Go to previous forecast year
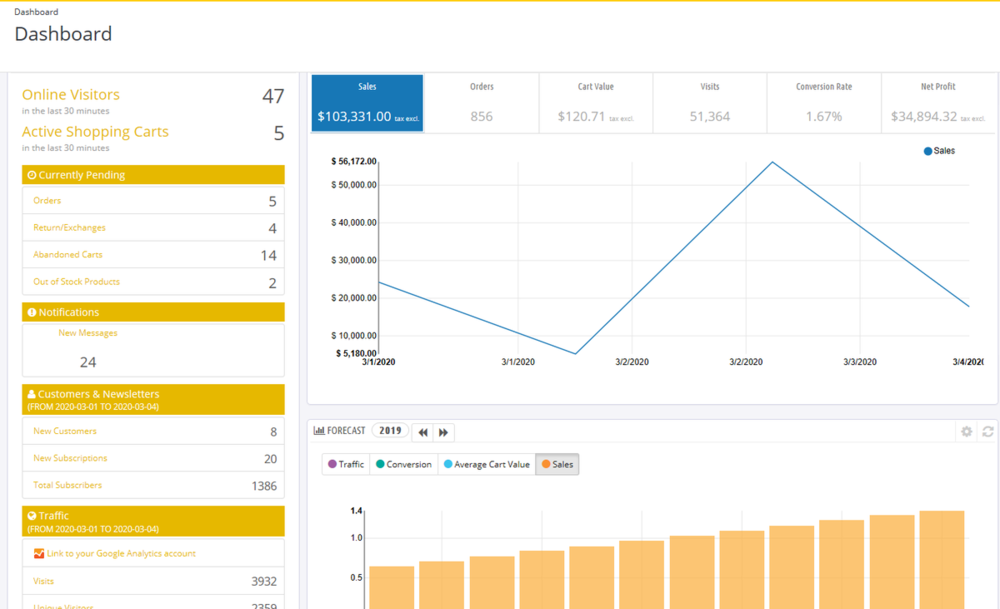Viewport: 1000px width, 609px height. (x=423, y=432)
